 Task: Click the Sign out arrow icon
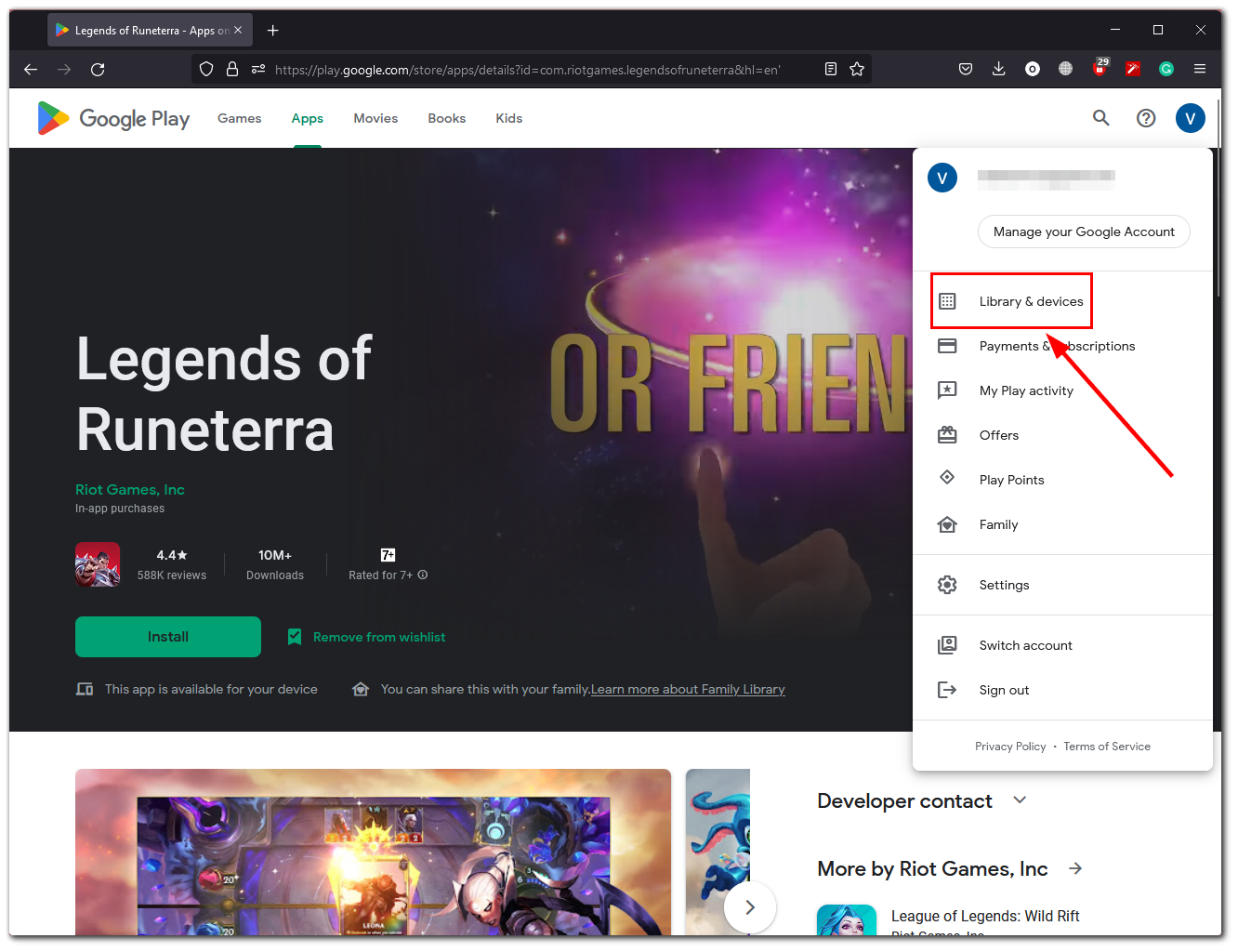point(947,690)
